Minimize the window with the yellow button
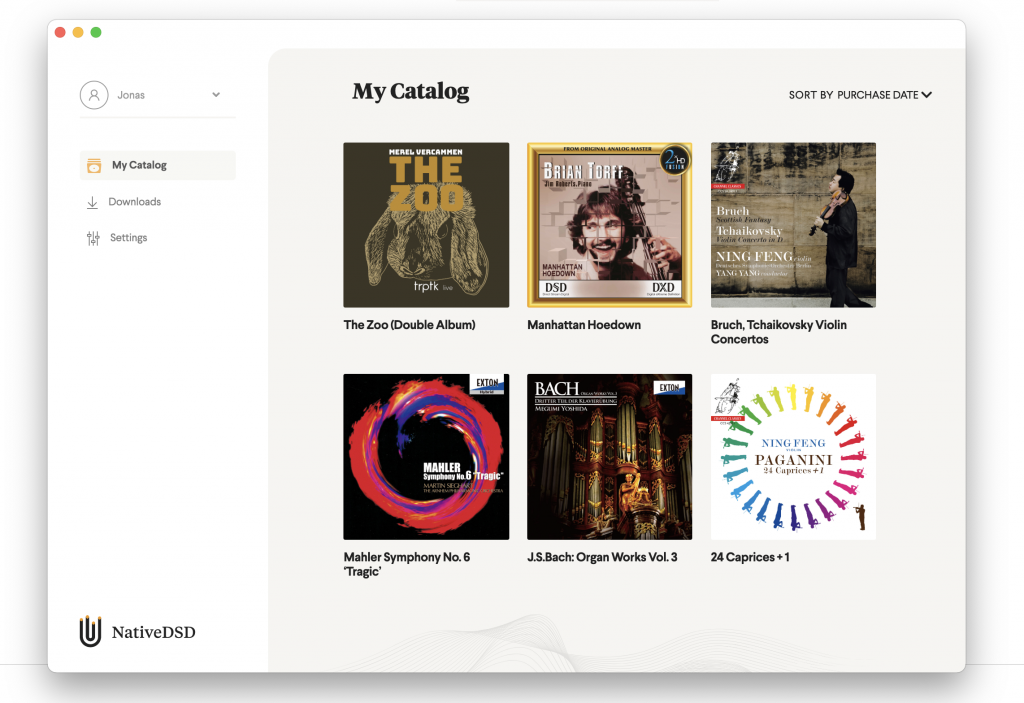Screen dimensions: 1024x703 pos(78,32)
